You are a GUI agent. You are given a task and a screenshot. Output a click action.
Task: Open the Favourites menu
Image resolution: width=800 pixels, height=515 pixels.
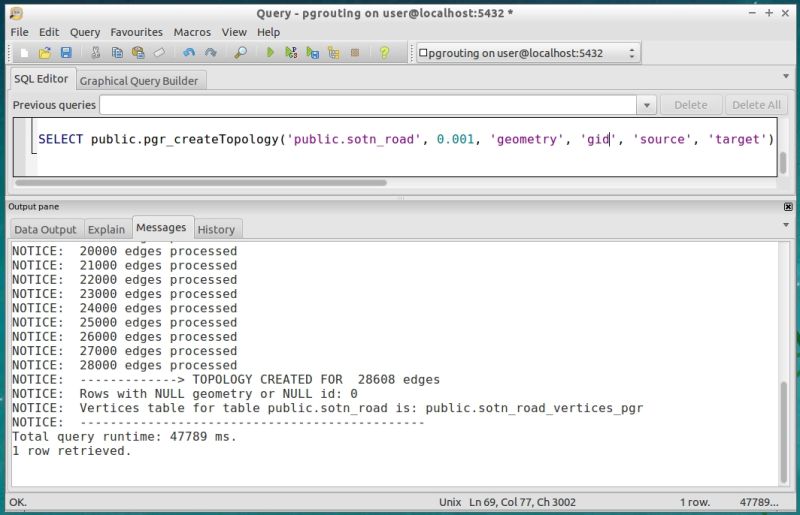click(136, 32)
